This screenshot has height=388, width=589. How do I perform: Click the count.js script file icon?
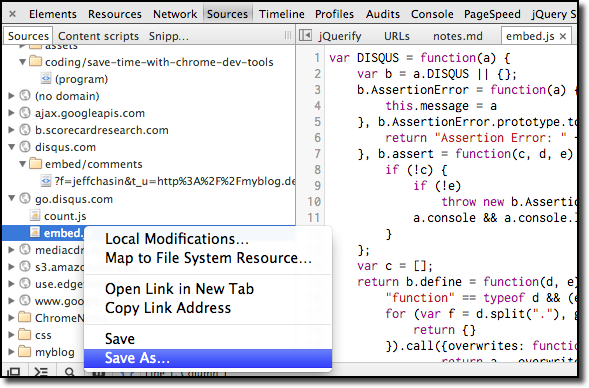[x=35, y=216]
